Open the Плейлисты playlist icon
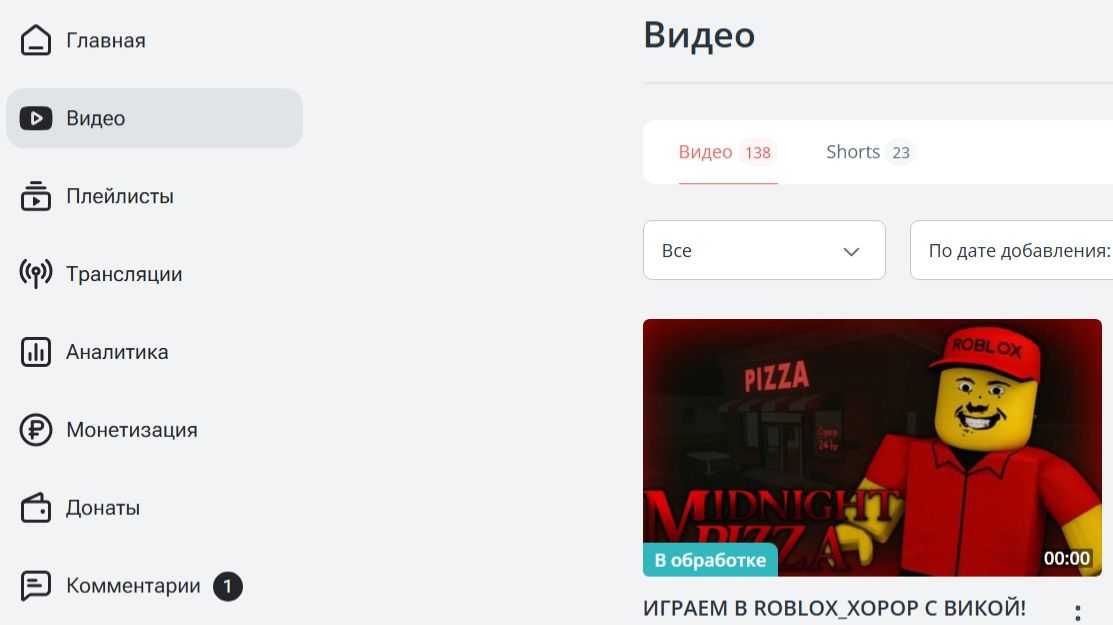Image resolution: width=1113 pixels, height=625 pixels. (35, 196)
